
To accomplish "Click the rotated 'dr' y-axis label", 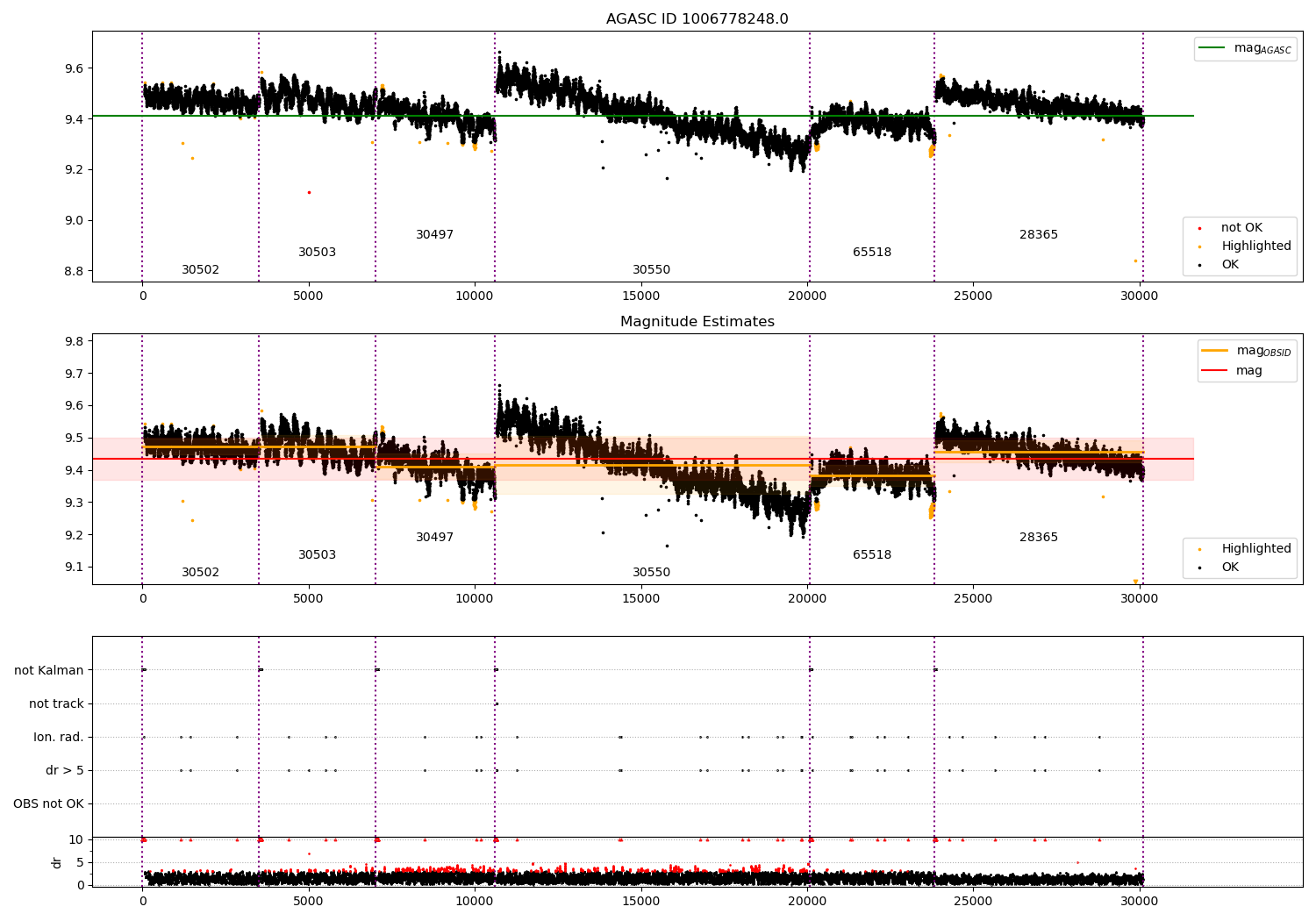I will pos(57,862).
